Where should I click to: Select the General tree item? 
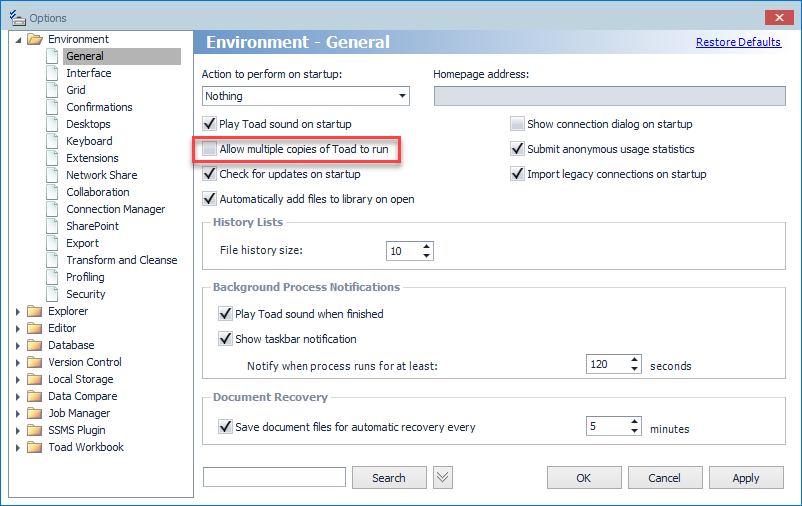(x=122, y=56)
